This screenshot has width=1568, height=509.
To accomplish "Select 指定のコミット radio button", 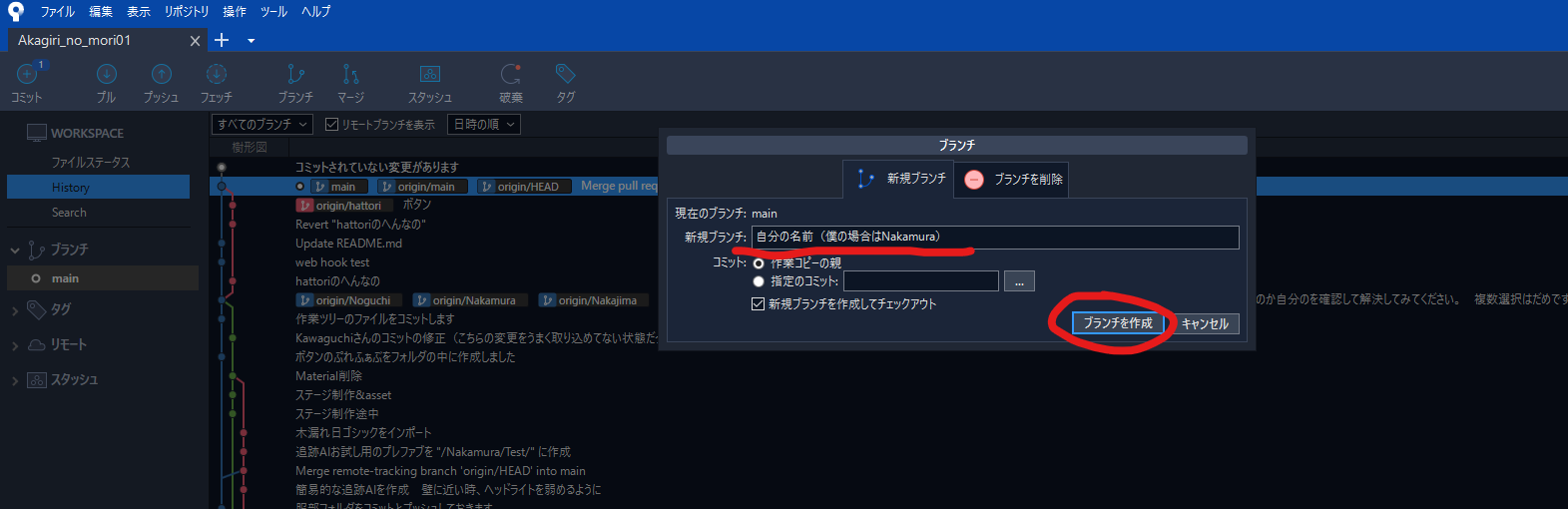I will pyautogui.click(x=759, y=281).
